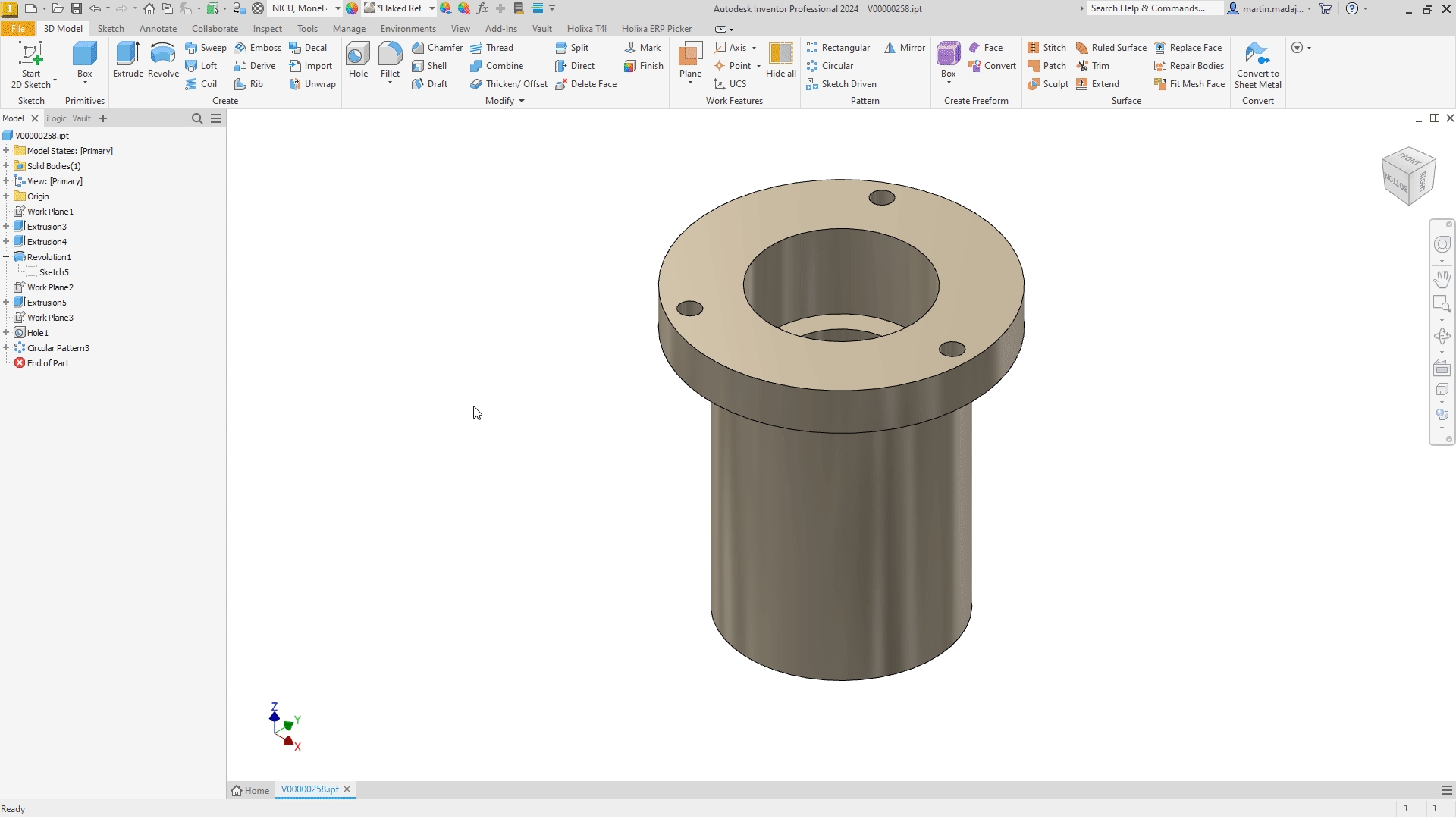
Task: Select the Extrude tool
Action: pos(127,60)
